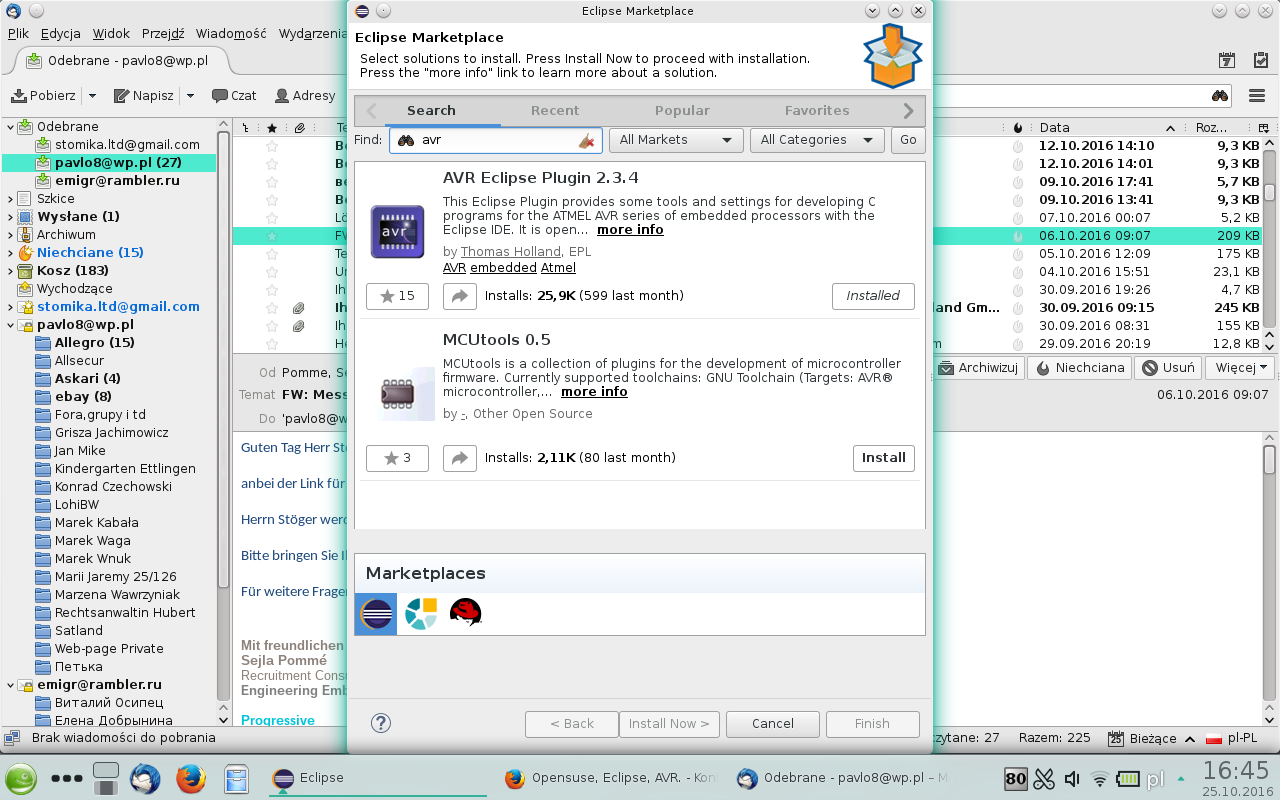Select the Allegro (15) folder

click(94, 343)
